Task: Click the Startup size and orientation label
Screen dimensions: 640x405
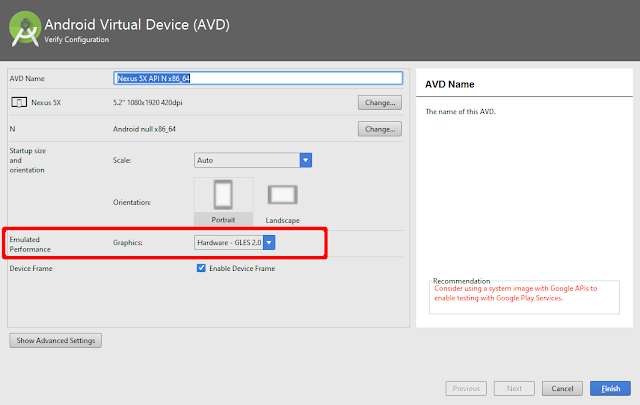Action: (27, 160)
